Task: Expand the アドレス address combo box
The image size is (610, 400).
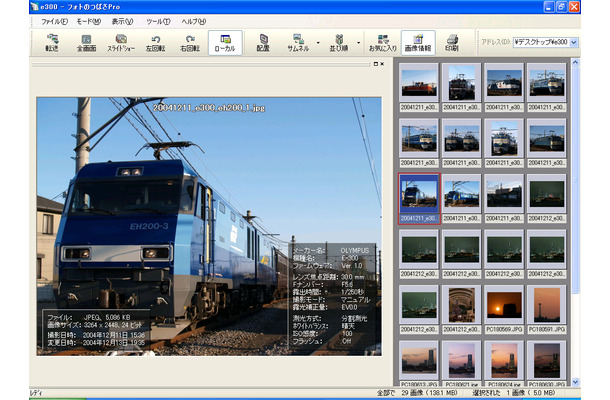Action: [x=574, y=42]
